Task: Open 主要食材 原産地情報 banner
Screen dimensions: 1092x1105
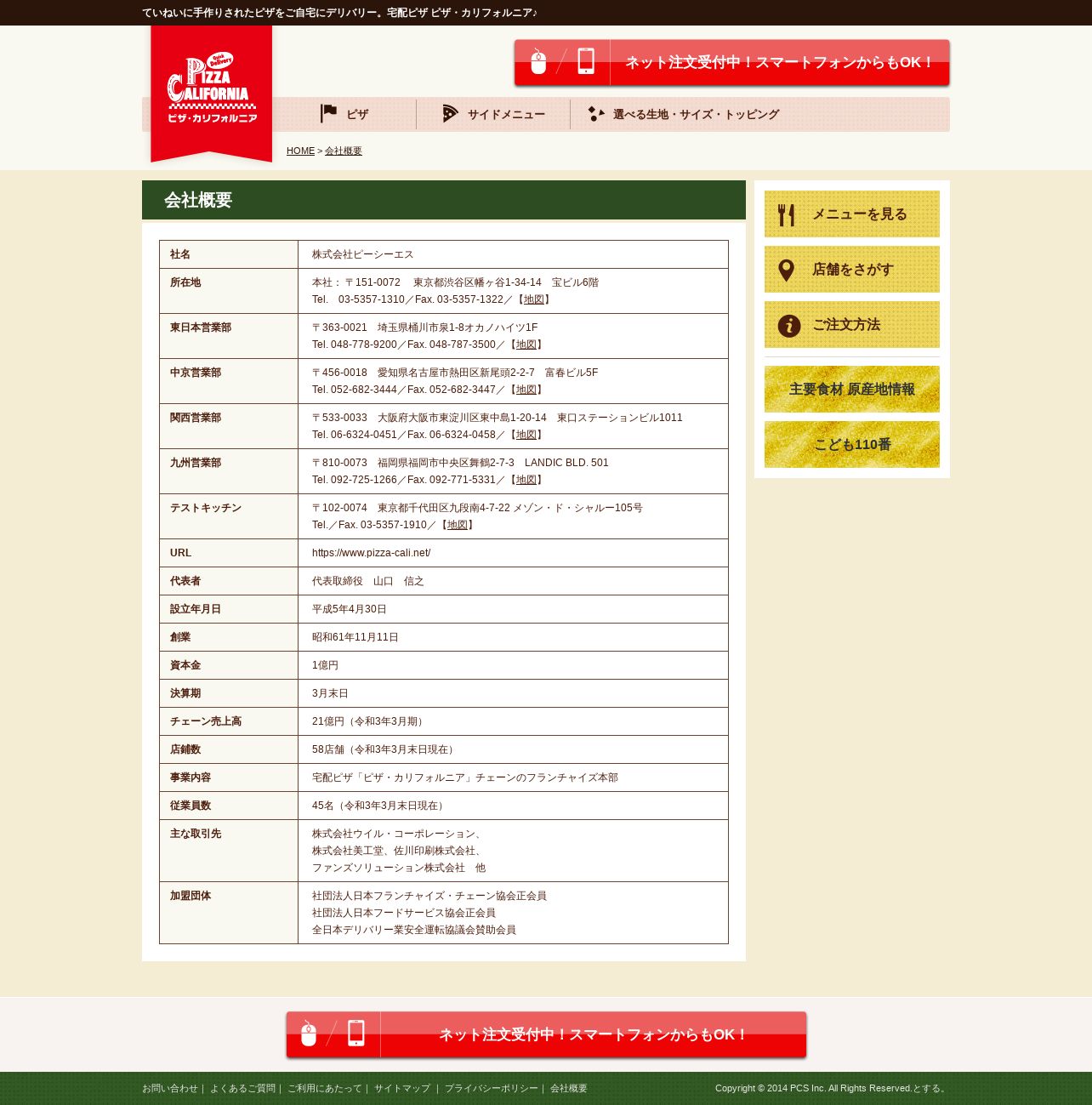Action: point(852,390)
